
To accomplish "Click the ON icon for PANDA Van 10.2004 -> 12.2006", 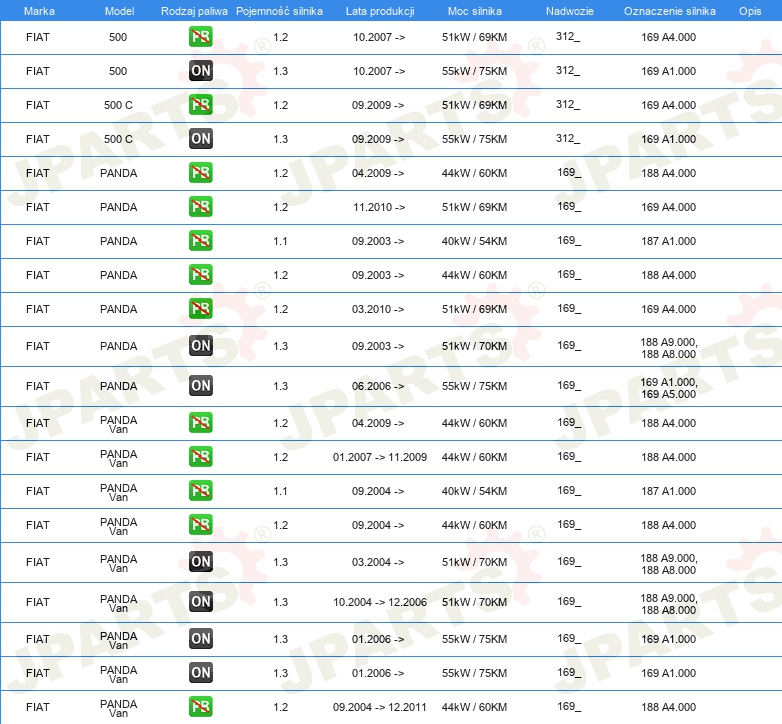I will click(200, 601).
